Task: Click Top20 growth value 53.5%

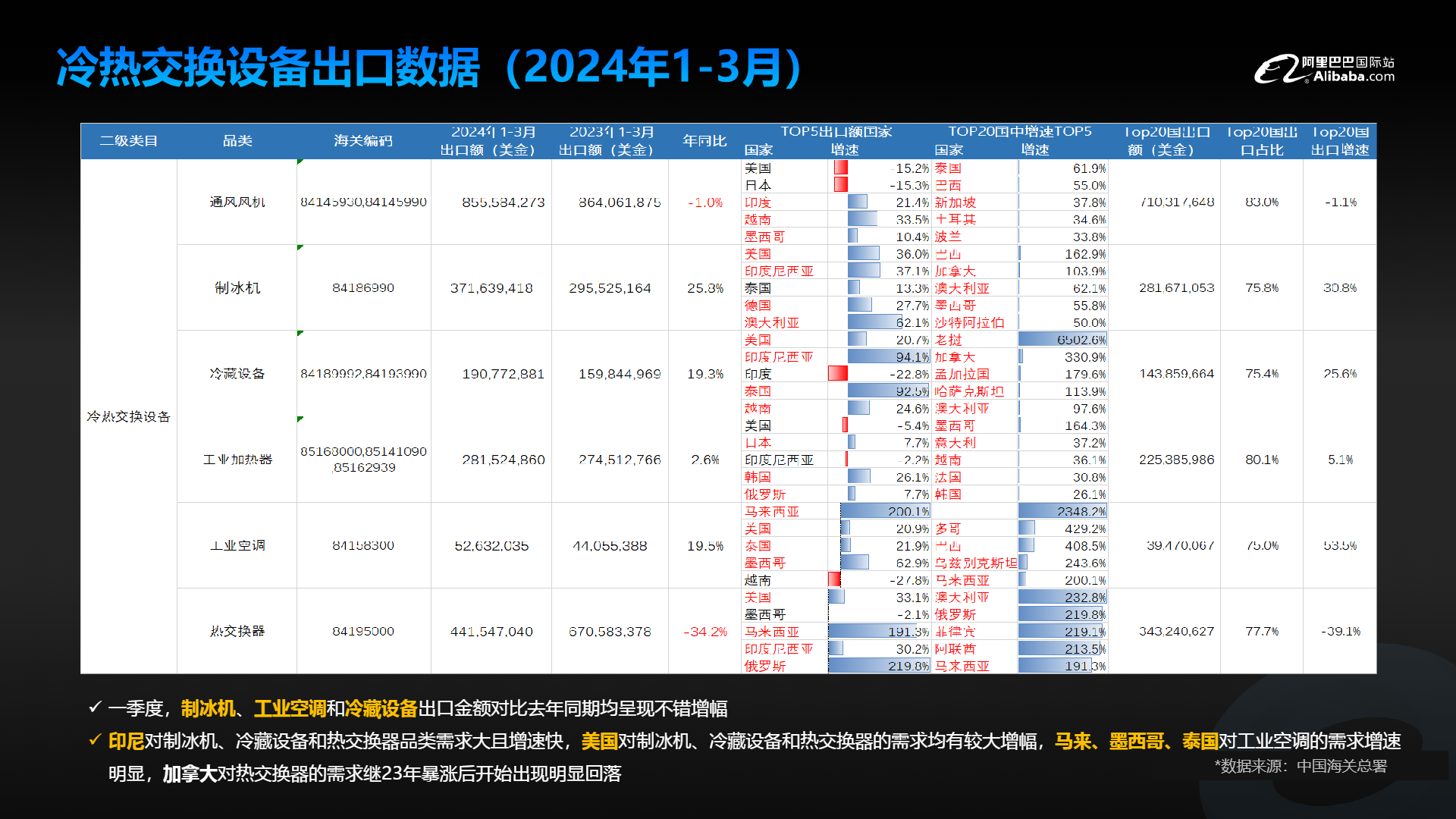Action: (x=1340, y=545)
